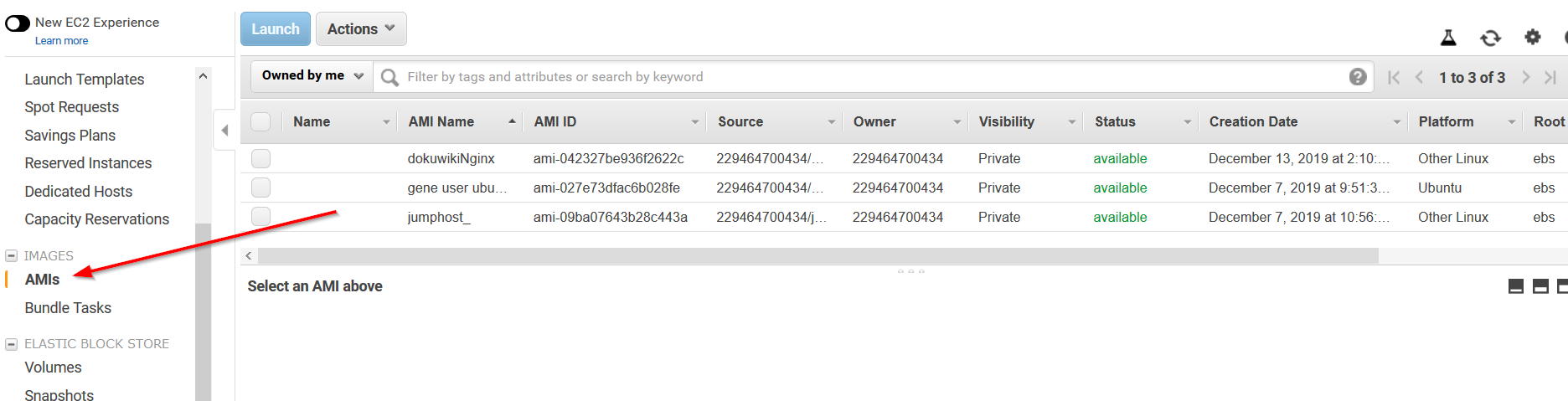Image resolution: width=1568 pixels, height=401 pixels.
Task: Jump to last page of results
Action: (x=1550, y=77)
